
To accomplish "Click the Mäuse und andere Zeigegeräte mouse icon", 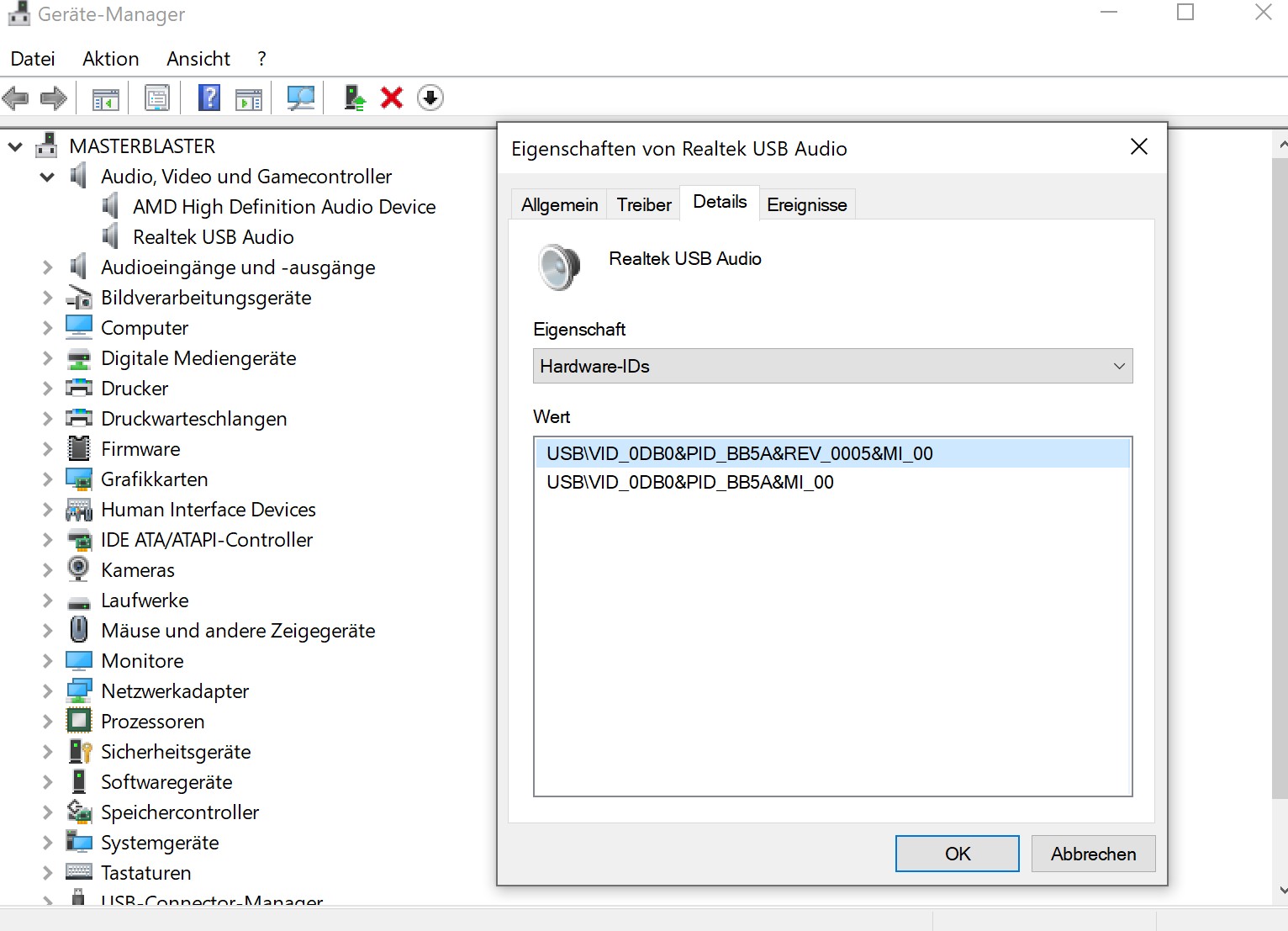I will [79, 630].
